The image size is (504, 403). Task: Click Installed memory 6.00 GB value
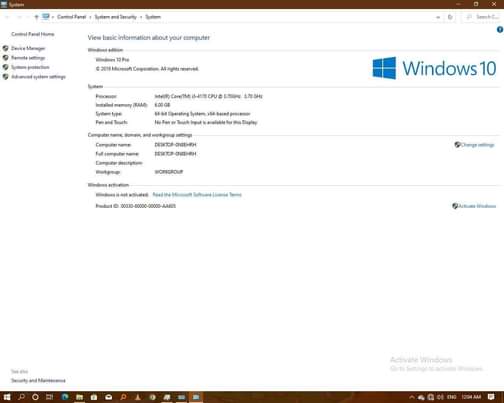[x=162, y=105]
